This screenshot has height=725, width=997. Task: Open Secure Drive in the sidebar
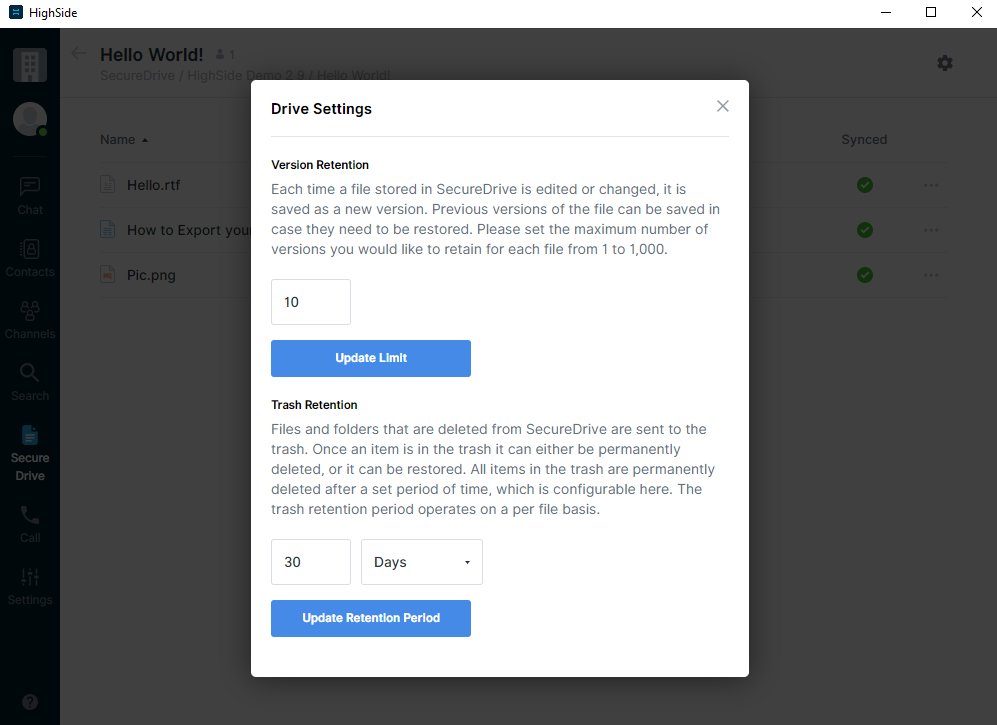(x=30, y=453)
